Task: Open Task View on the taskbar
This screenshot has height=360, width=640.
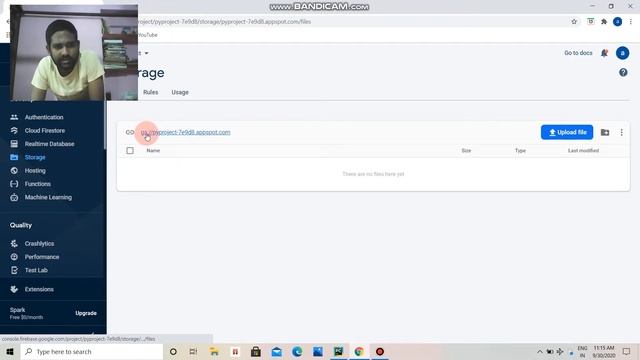Action: [193, 351]
